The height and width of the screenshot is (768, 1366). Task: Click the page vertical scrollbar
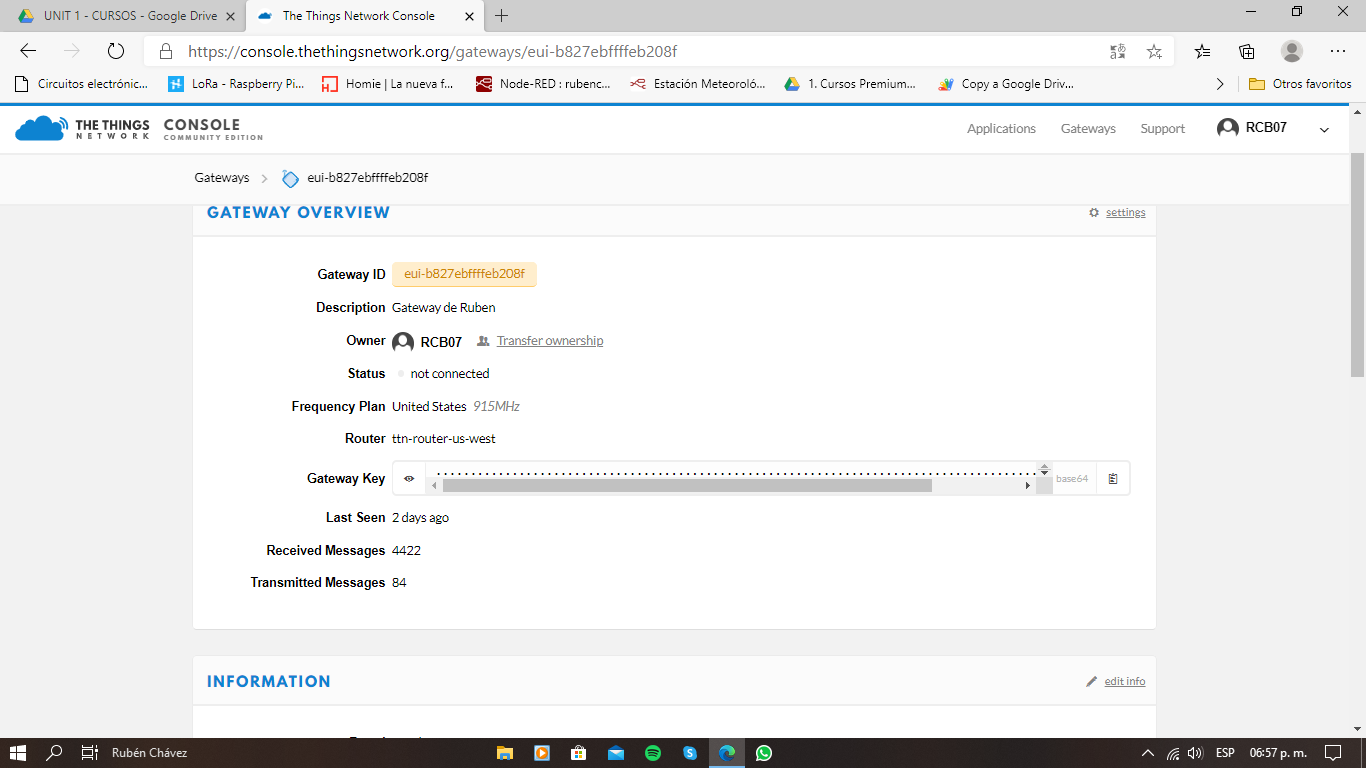pos(1357,265)
